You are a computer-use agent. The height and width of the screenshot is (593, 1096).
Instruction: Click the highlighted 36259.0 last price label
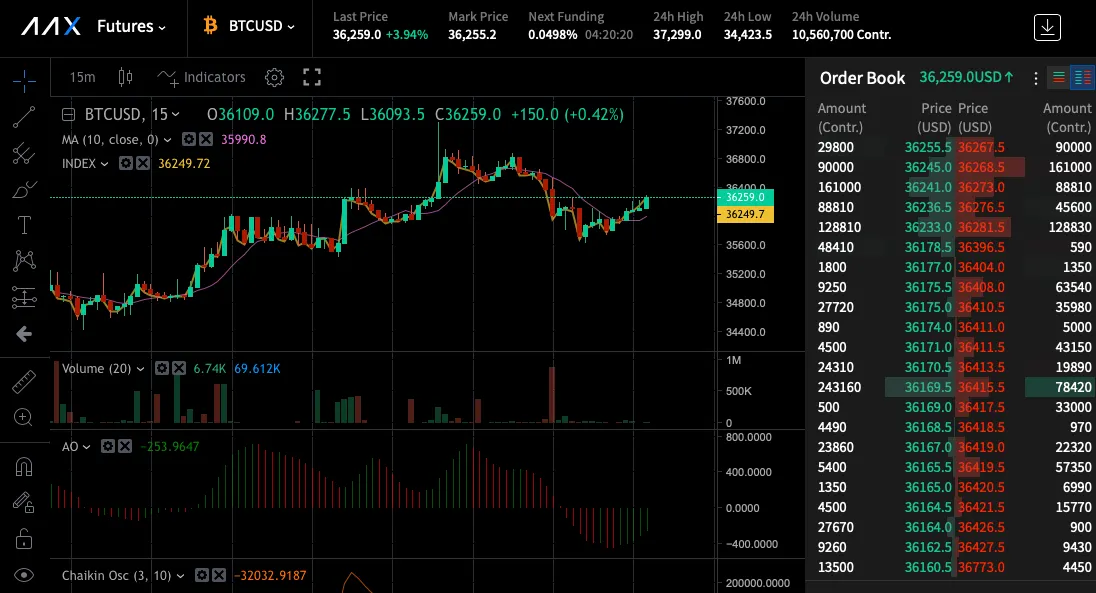(x=744, y=199)
